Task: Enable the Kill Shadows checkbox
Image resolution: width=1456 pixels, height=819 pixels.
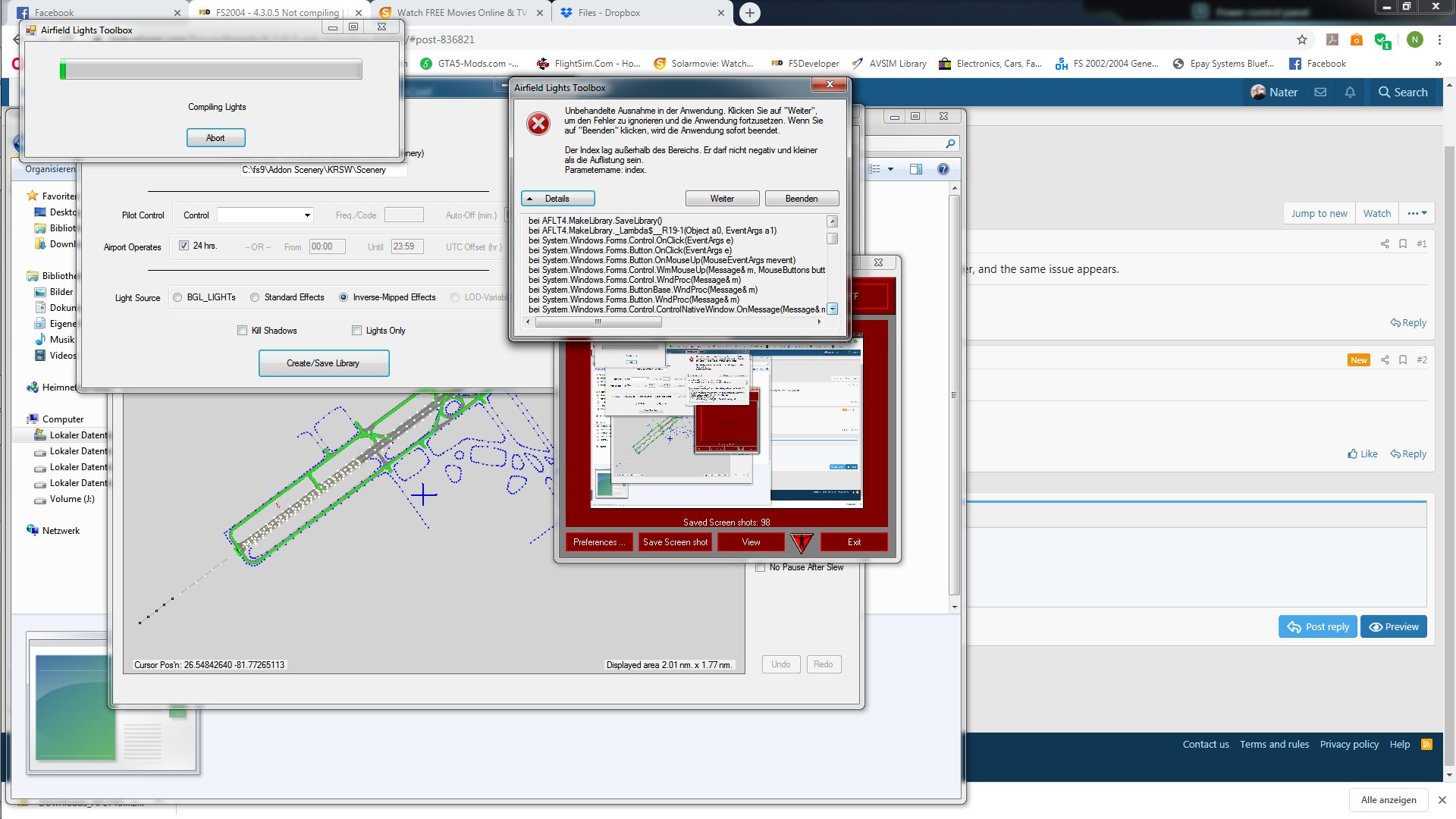Action: click(x=243, y=331)
